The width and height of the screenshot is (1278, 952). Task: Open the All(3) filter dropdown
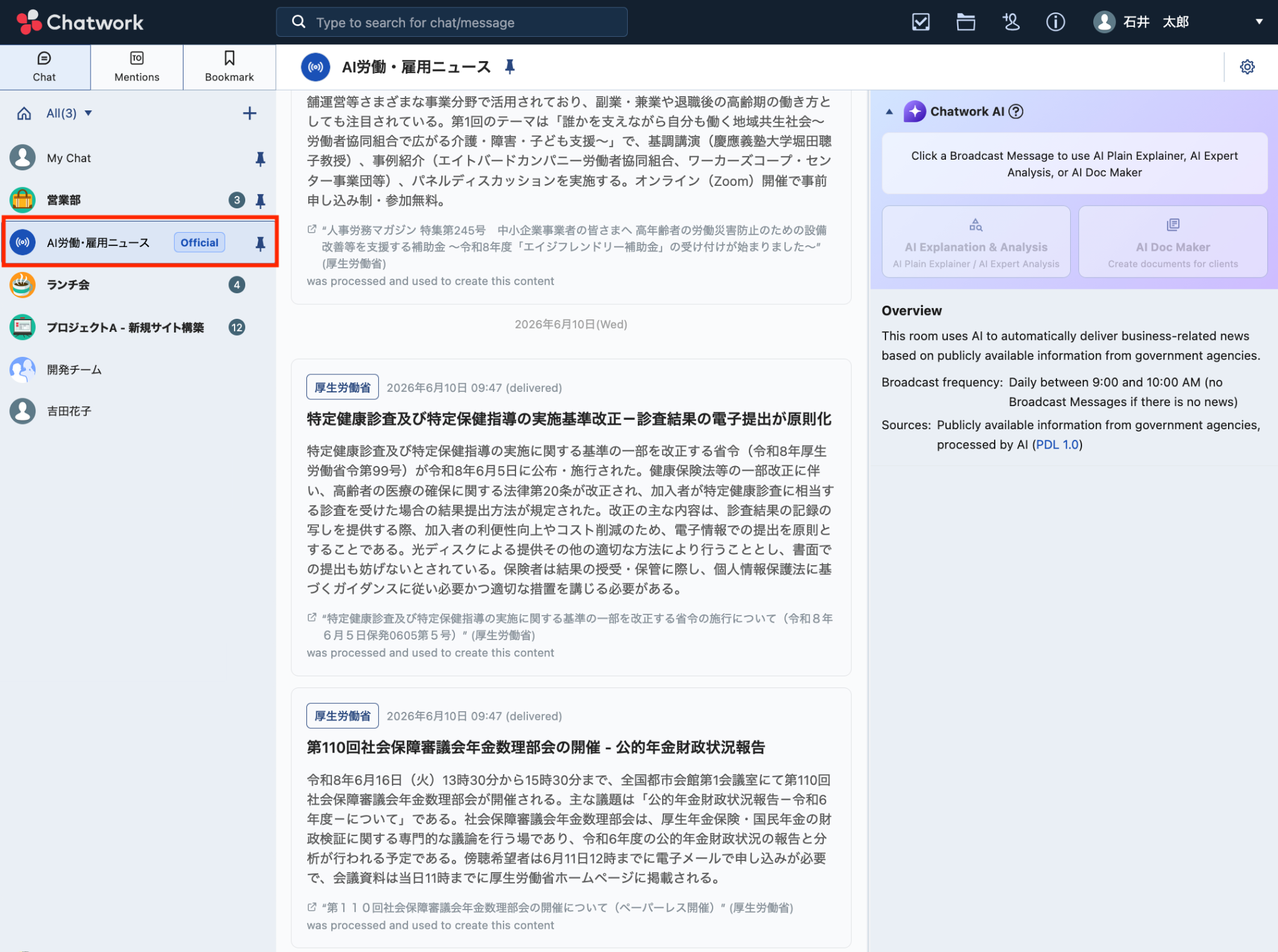click(69, 113)
